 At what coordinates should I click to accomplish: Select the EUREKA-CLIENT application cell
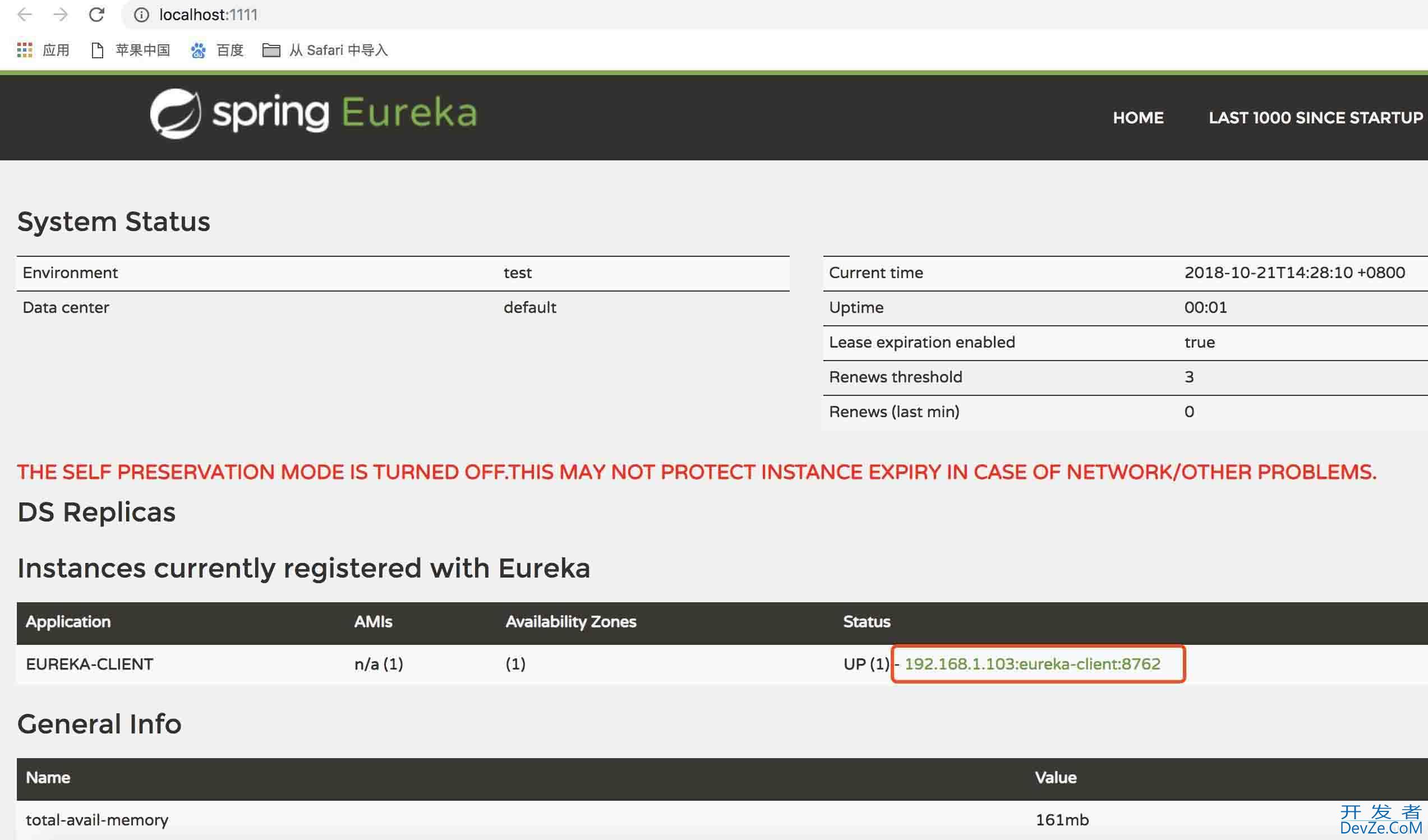click(x=90, y=664)
